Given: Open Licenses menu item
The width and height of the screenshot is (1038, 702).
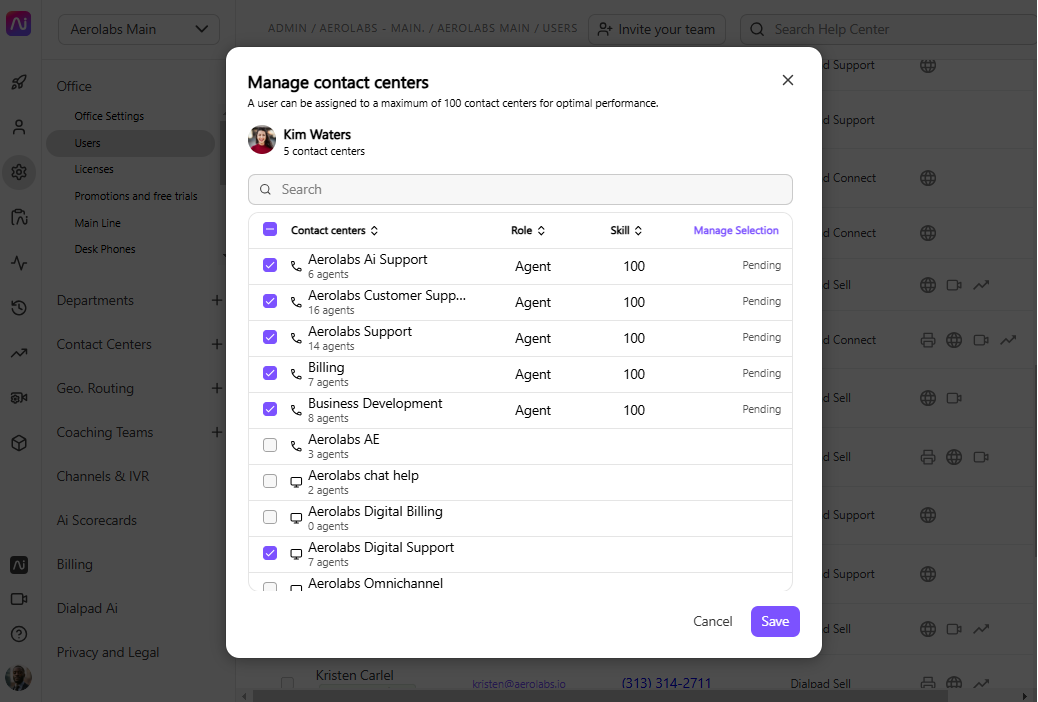Looking at the screenshot, I should [94, 169].
